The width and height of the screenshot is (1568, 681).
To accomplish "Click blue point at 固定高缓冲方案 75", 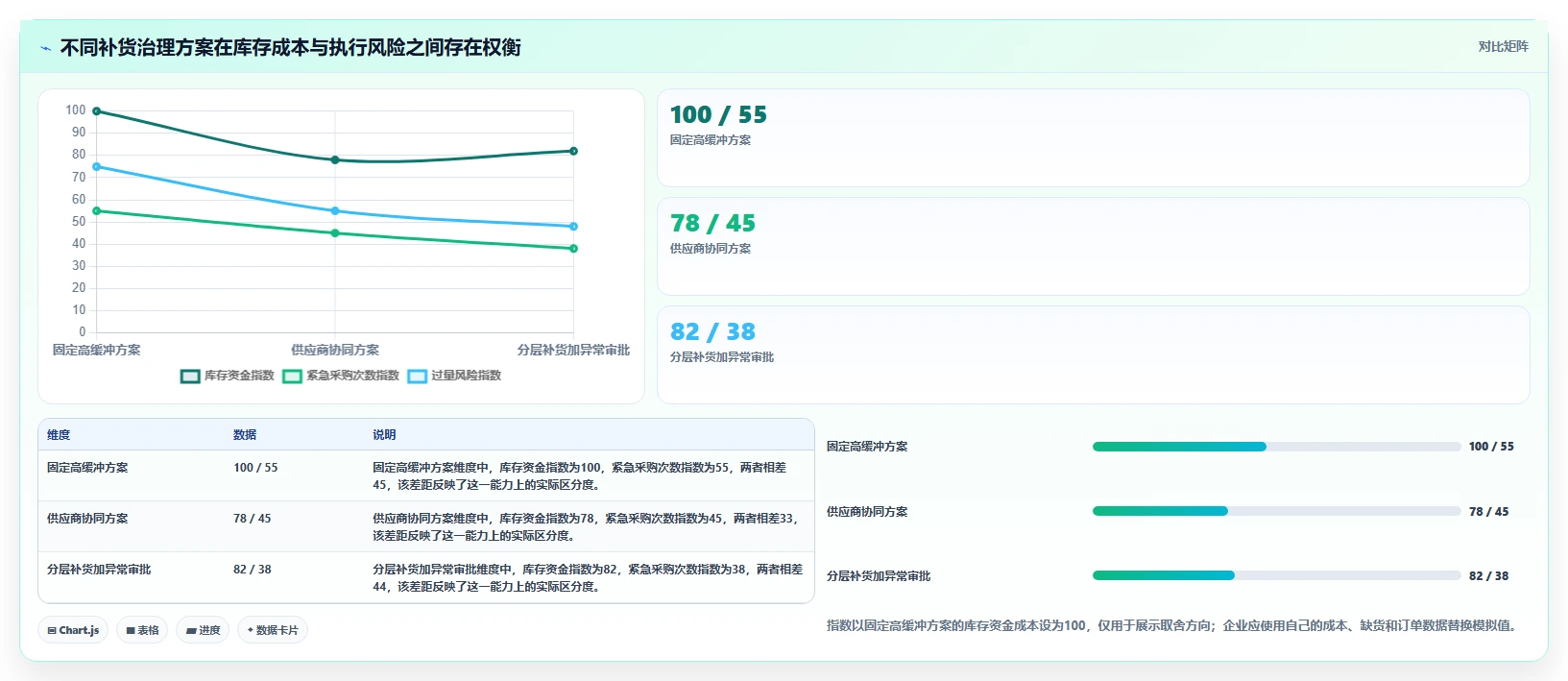I will tap(96, 167).
